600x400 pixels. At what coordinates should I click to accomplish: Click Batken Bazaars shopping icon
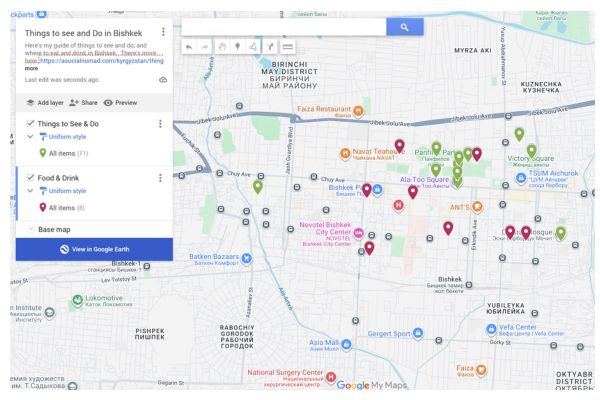(246, 258)
